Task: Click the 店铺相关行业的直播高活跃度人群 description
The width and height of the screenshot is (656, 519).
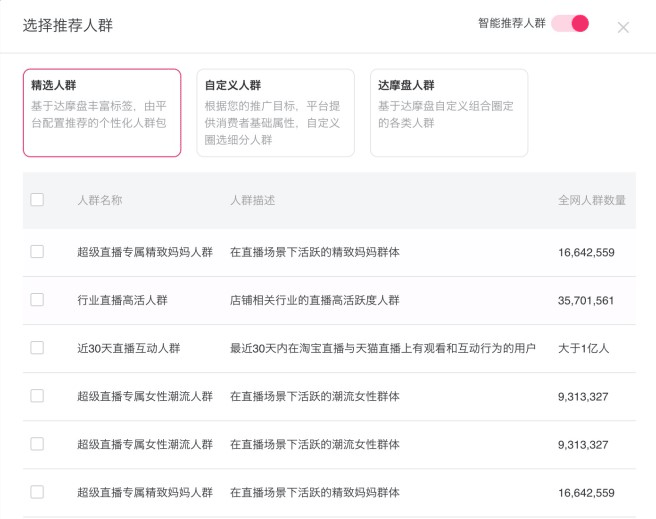Action: [314, 300]
